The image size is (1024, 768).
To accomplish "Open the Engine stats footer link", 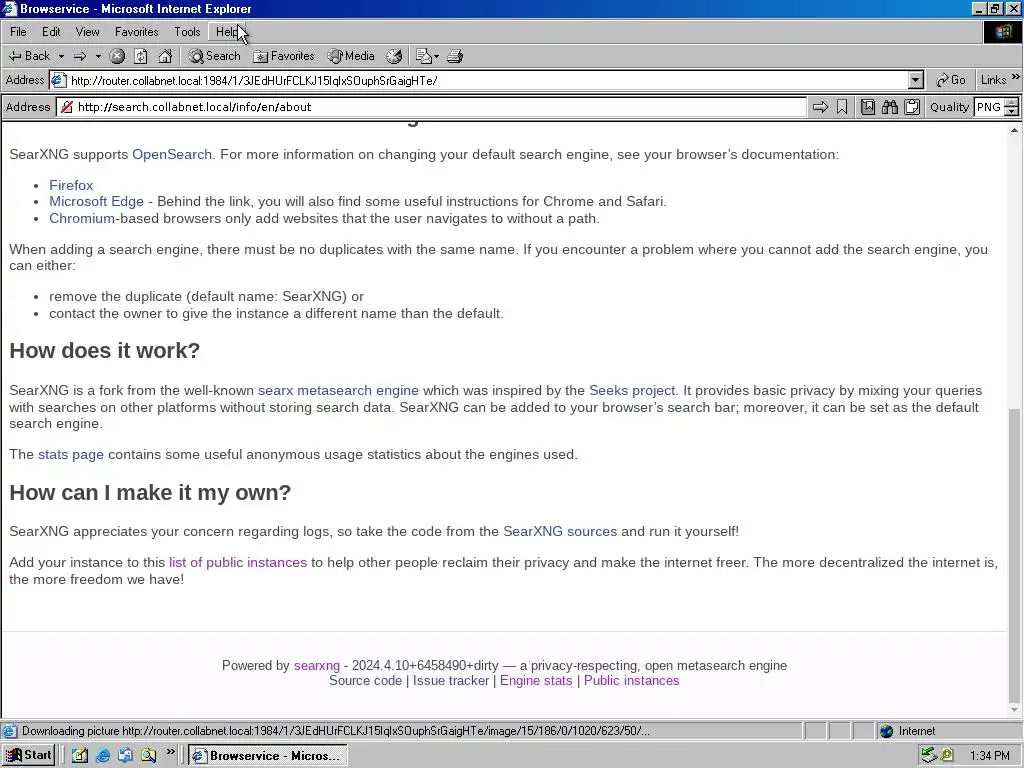I will click(536, 680).
